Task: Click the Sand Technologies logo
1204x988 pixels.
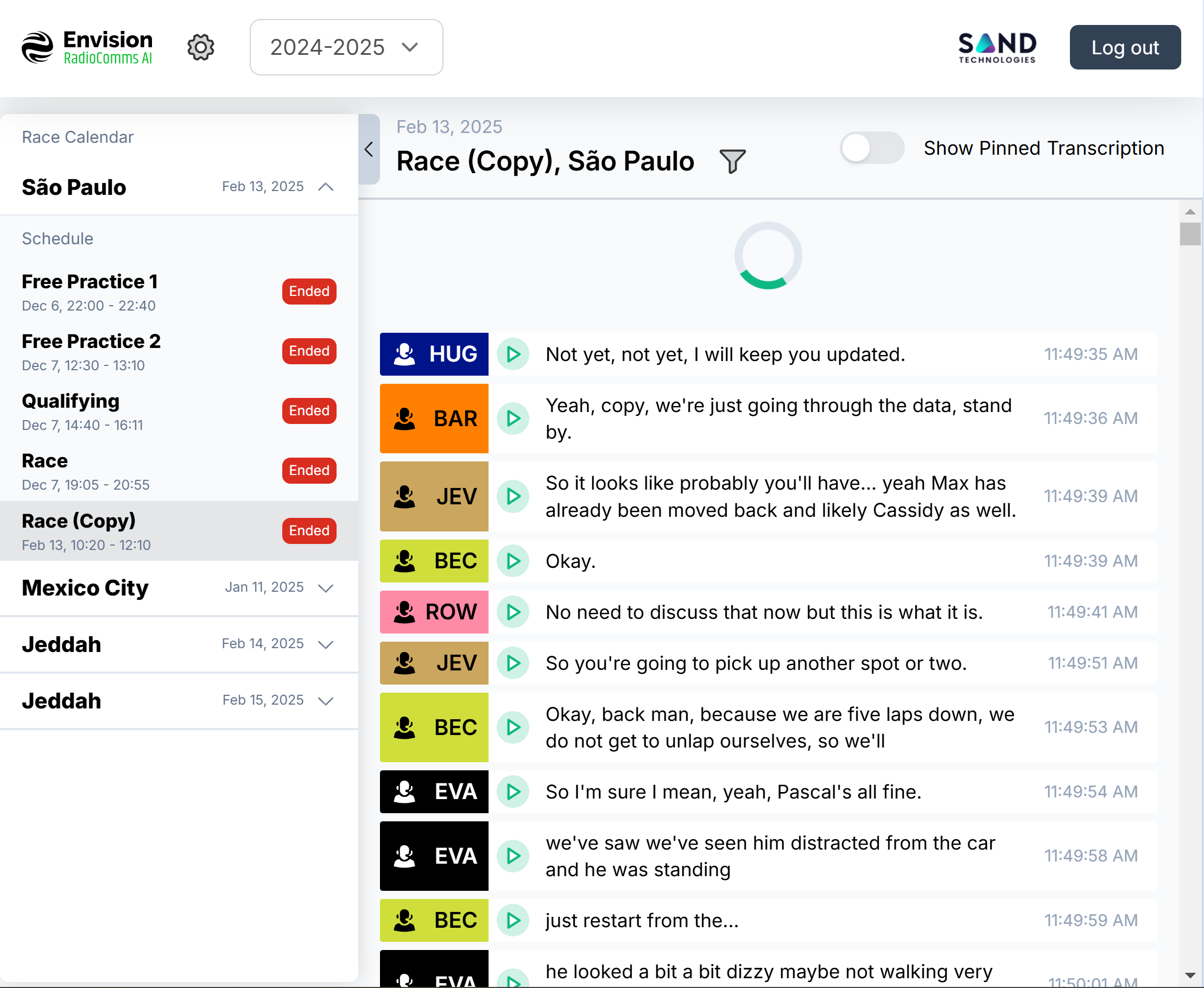Action: coord(997,47)
